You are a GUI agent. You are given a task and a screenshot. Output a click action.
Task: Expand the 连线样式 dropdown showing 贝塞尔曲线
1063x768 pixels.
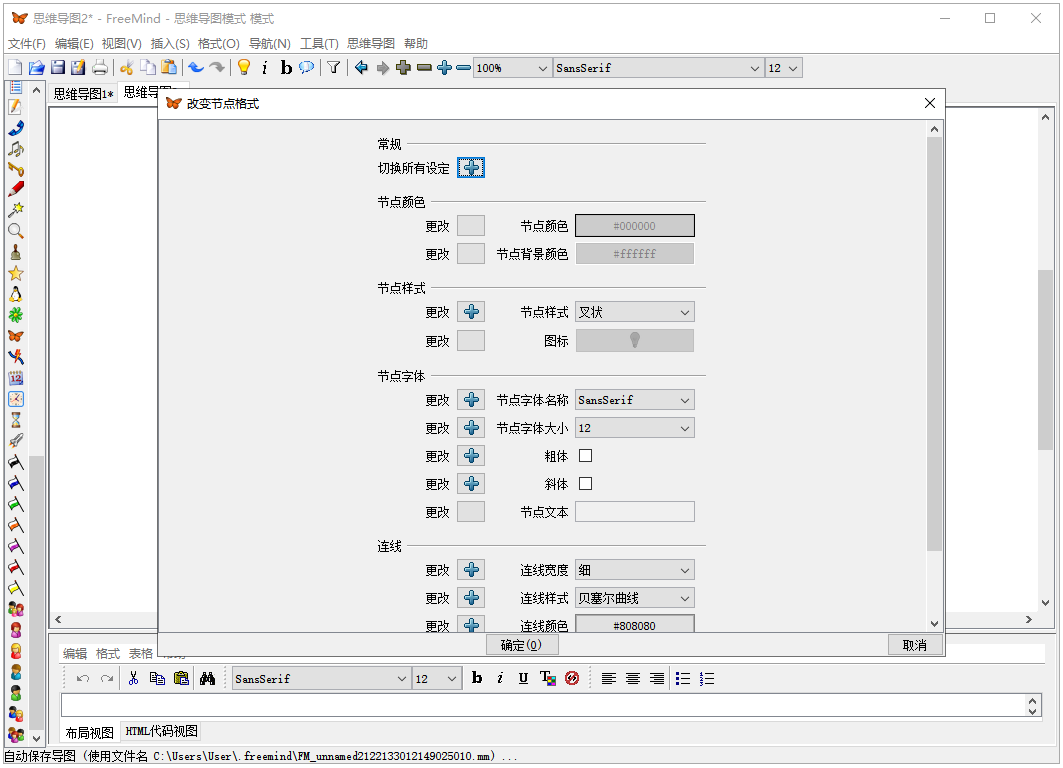[634, 598]
